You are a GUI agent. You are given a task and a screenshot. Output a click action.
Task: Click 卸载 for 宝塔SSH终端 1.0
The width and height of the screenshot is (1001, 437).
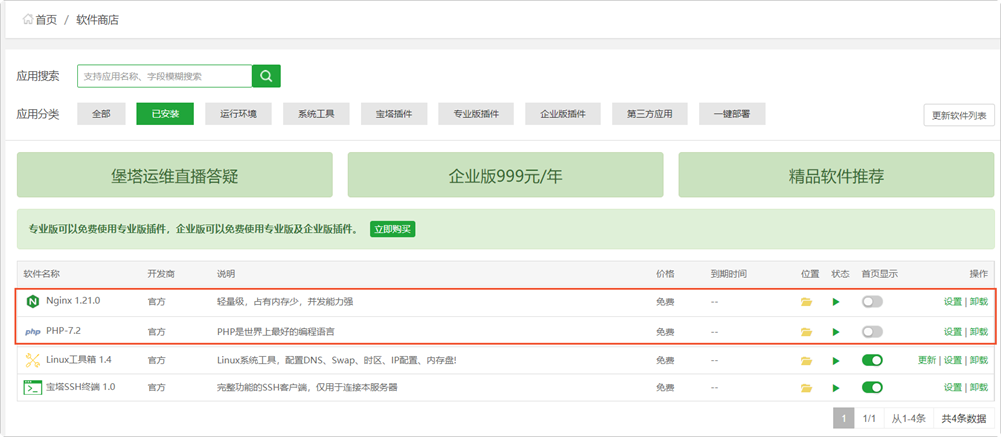(979, 387)
